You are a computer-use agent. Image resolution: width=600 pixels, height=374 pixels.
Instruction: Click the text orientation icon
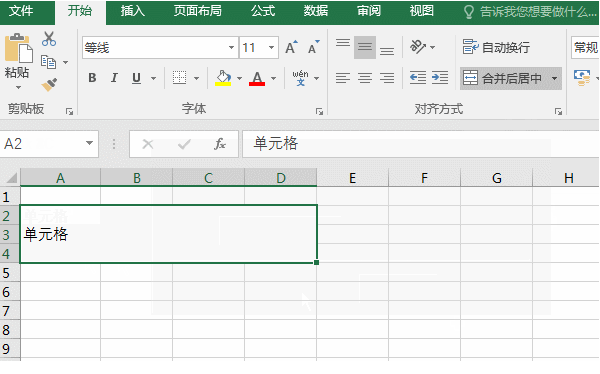click(x=418, y=47)
